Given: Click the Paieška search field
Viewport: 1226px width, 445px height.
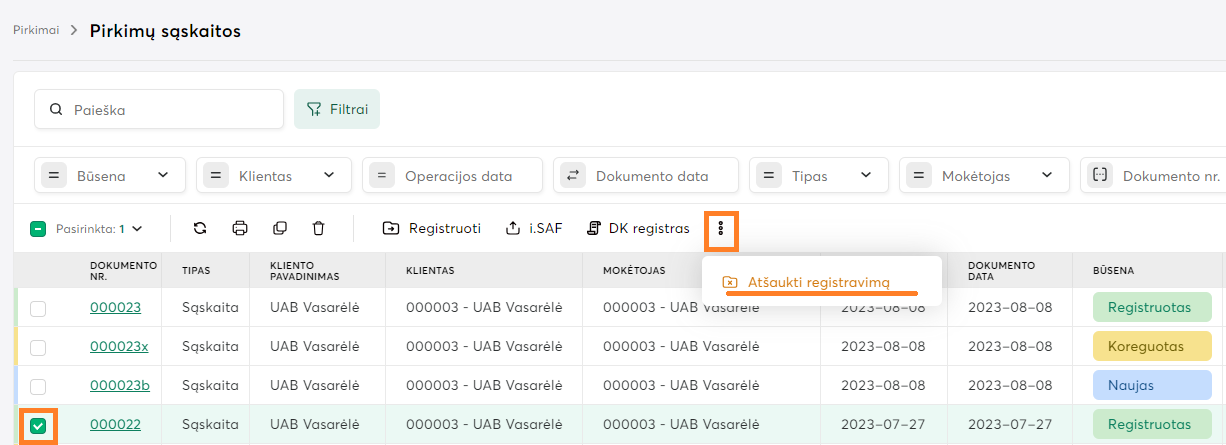Looking at the screenshot, I should point(159,110).
